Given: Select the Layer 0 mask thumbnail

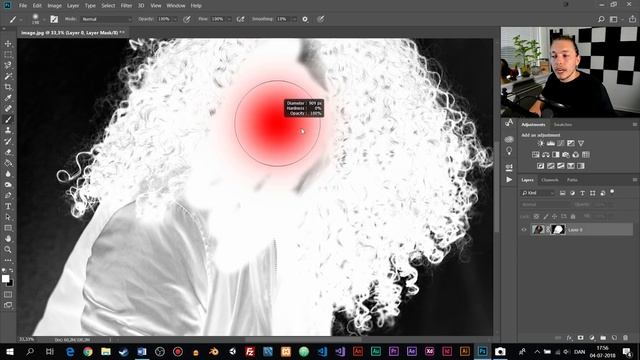Looking at the screenshot, I should (558, 230).
